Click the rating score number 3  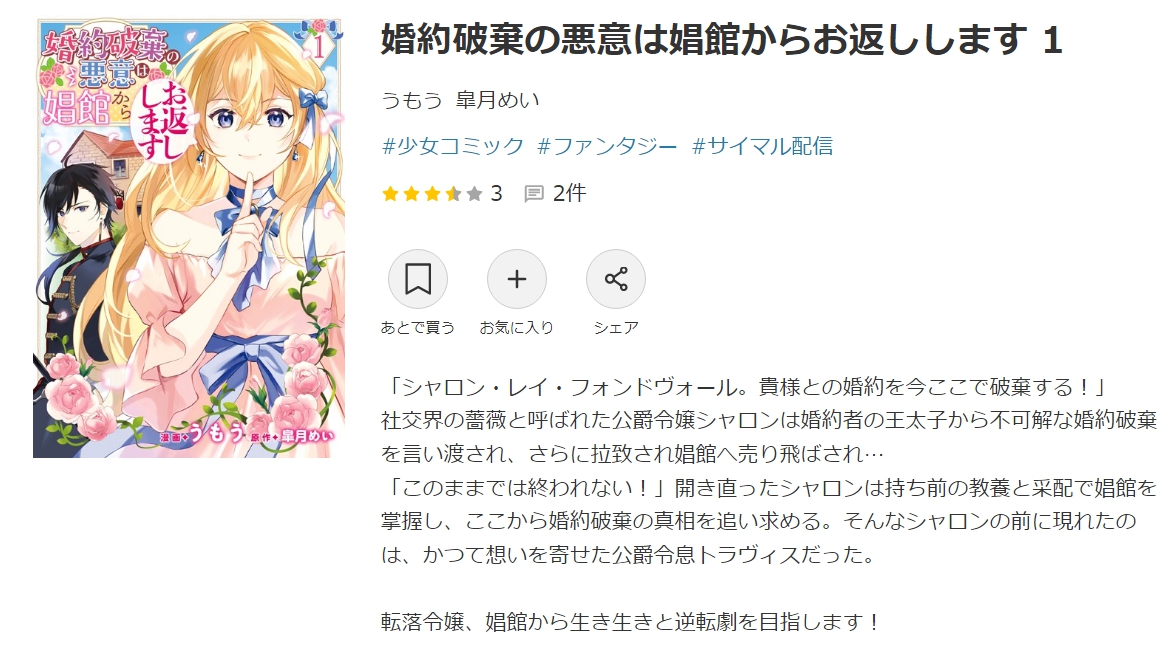point(496,194)
